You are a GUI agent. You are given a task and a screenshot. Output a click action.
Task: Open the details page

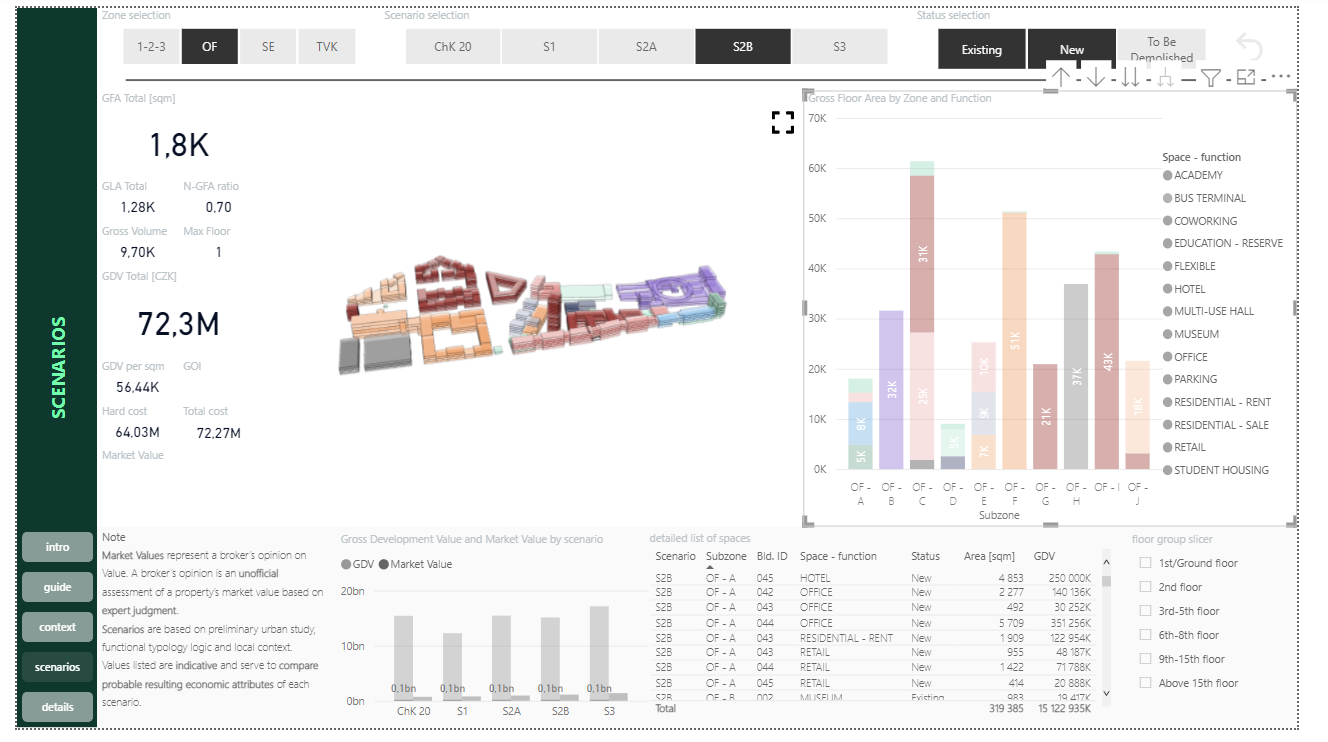58,707
